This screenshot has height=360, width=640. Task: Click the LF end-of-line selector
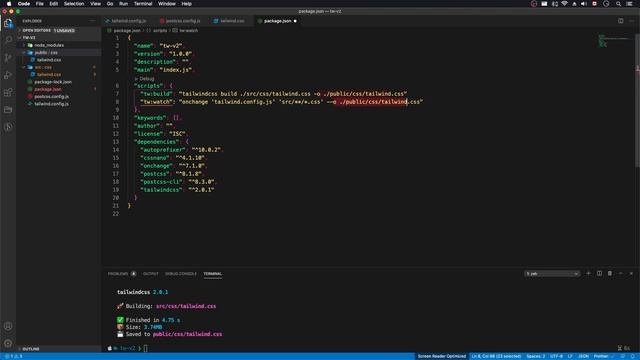coord(570,356)
